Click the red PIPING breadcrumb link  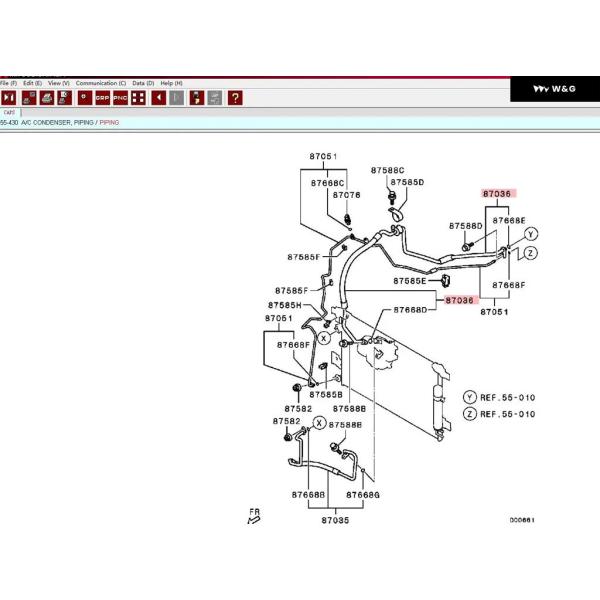point(109,122)
